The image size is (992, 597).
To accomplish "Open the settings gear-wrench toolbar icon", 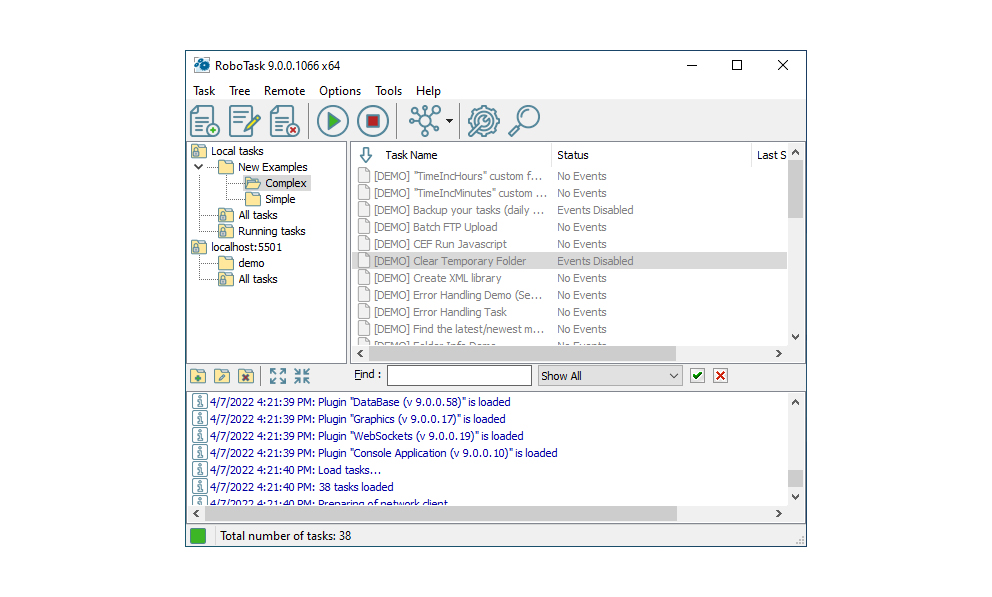I will pyautogui.click(x=483, y=121).
